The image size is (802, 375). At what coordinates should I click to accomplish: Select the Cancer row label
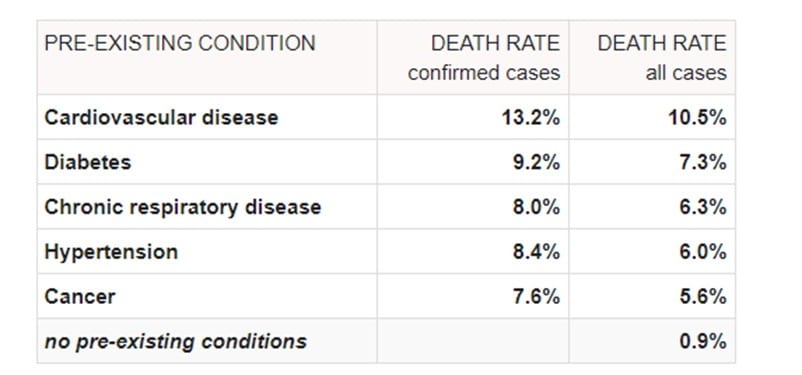click(80, 297)
